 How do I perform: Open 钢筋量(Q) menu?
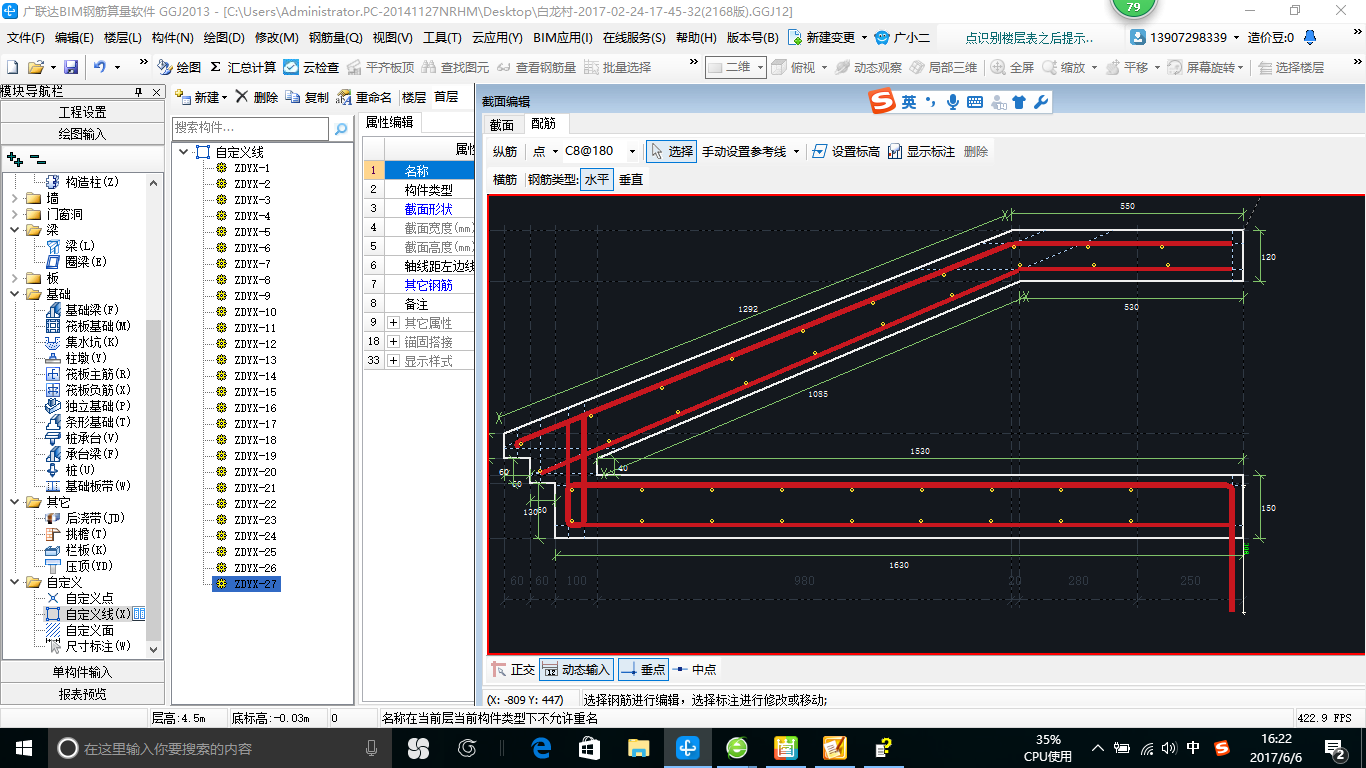pos(335,38)
